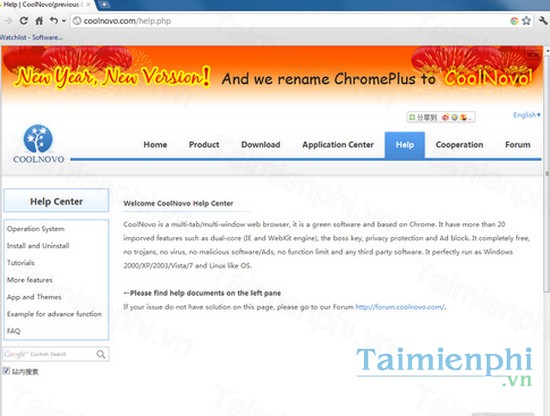Open App and Themes help topic

click(34, 297)
